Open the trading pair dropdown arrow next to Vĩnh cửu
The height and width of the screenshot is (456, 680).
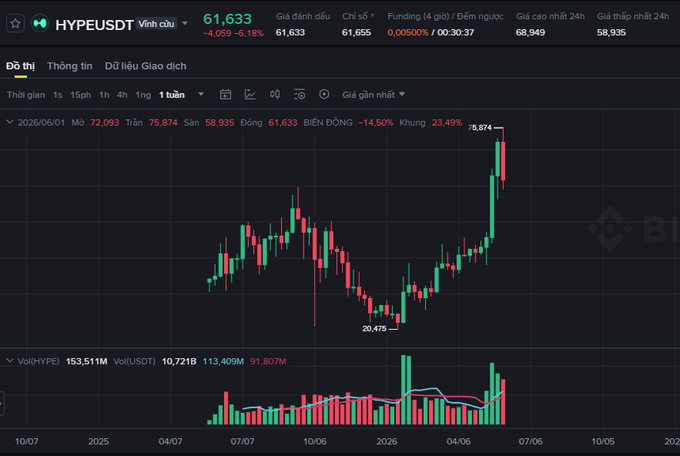click(x=185, y=23)
